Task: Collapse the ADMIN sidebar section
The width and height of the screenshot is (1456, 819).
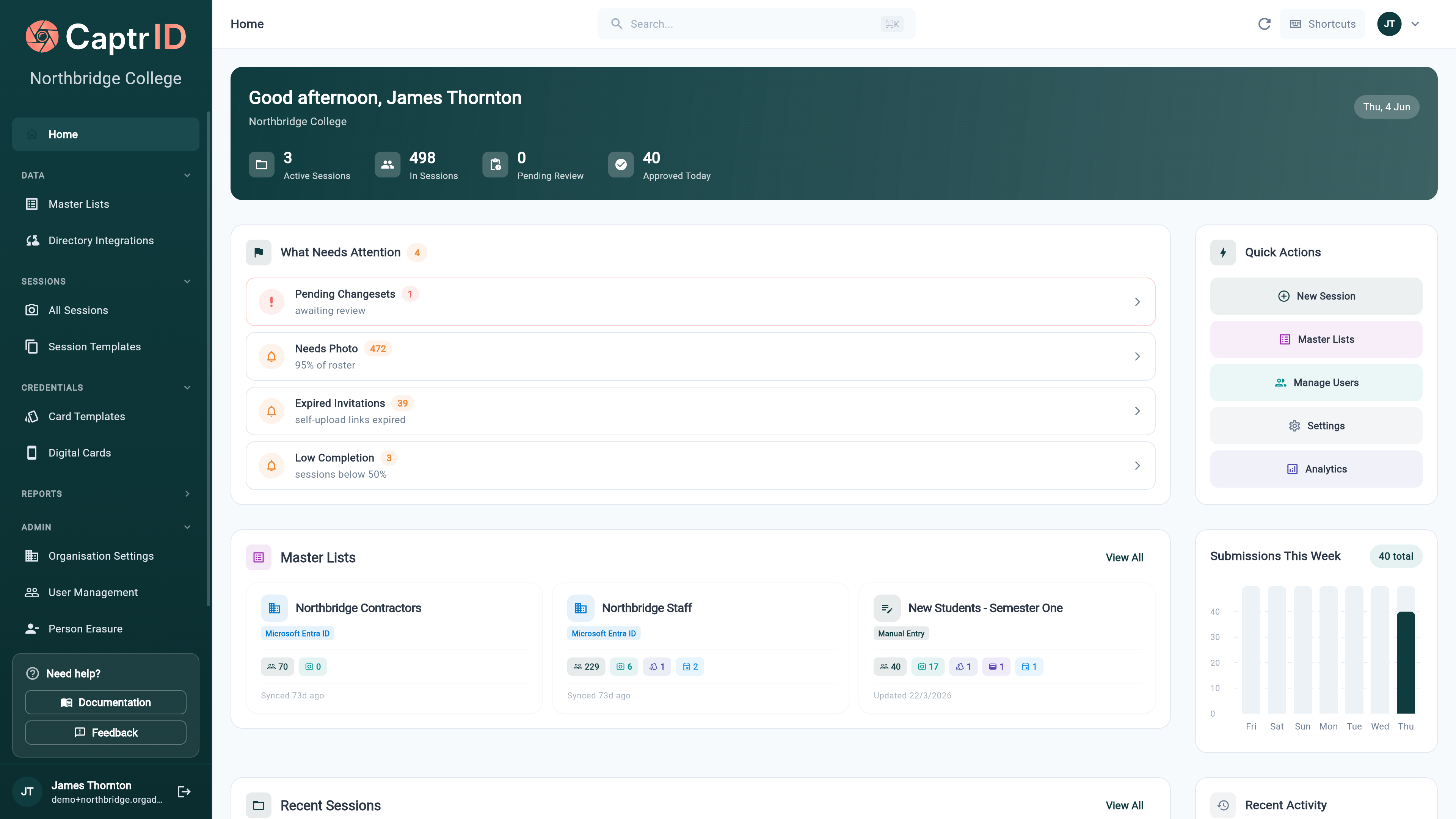Action: pos(187,527)
